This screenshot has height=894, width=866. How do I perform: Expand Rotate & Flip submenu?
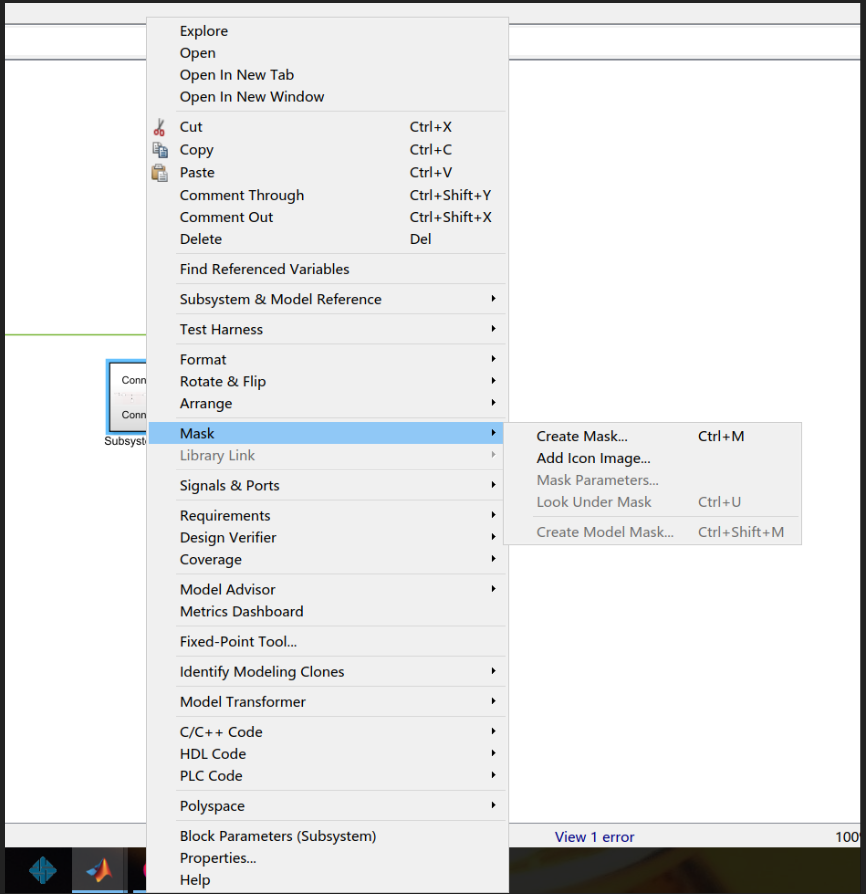327,381
